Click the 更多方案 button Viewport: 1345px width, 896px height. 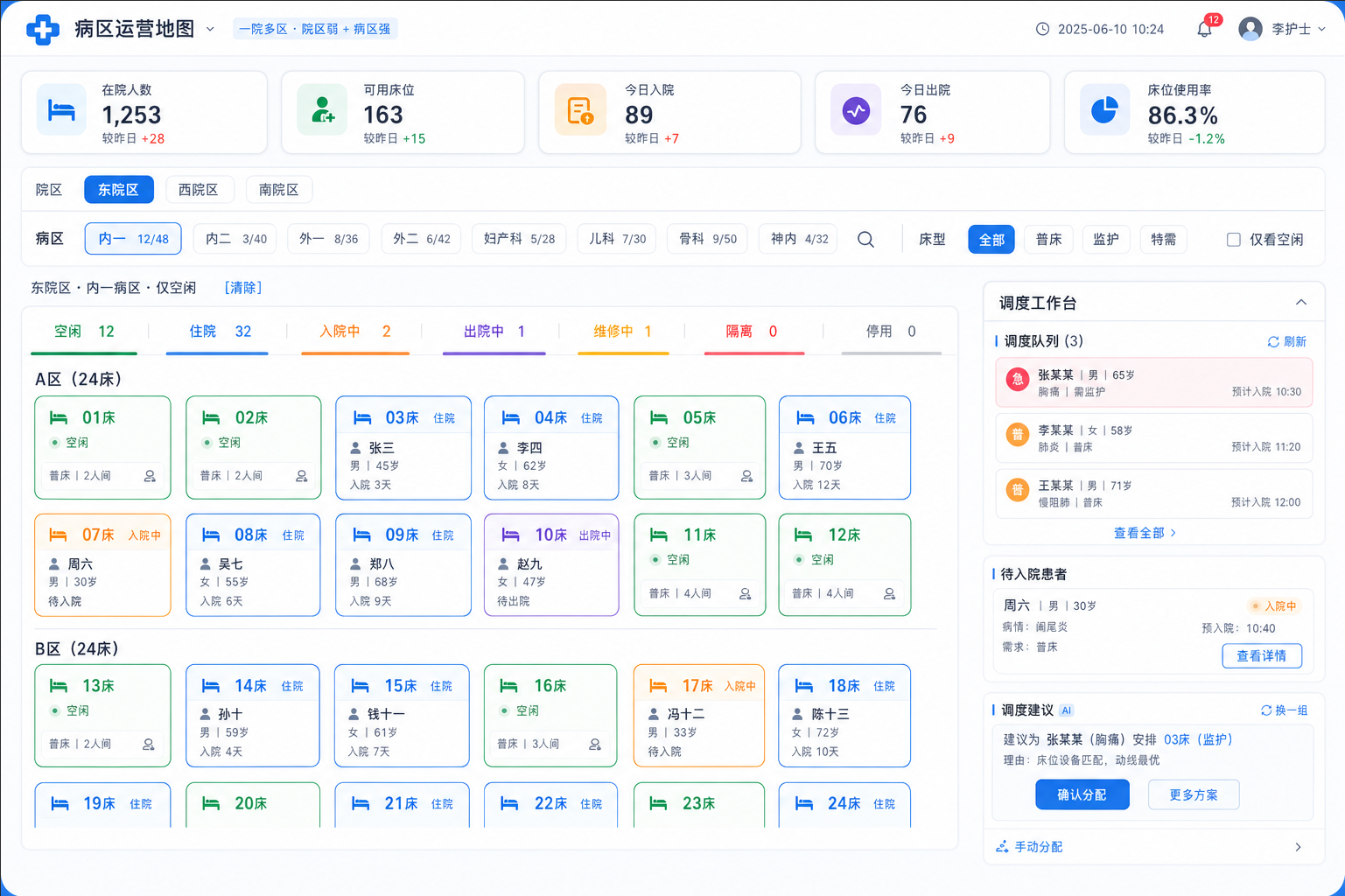(1194, 794)
